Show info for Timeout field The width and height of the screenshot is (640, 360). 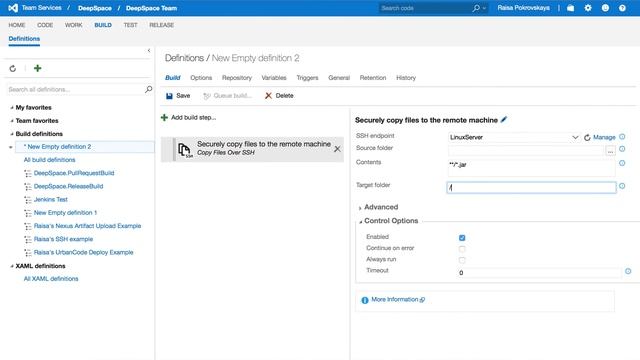[628, 271]
